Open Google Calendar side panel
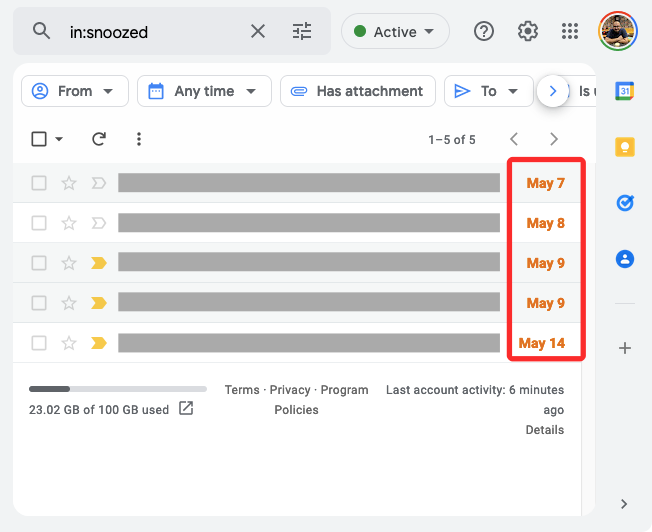The image size is (652, 532). (625, 91)
